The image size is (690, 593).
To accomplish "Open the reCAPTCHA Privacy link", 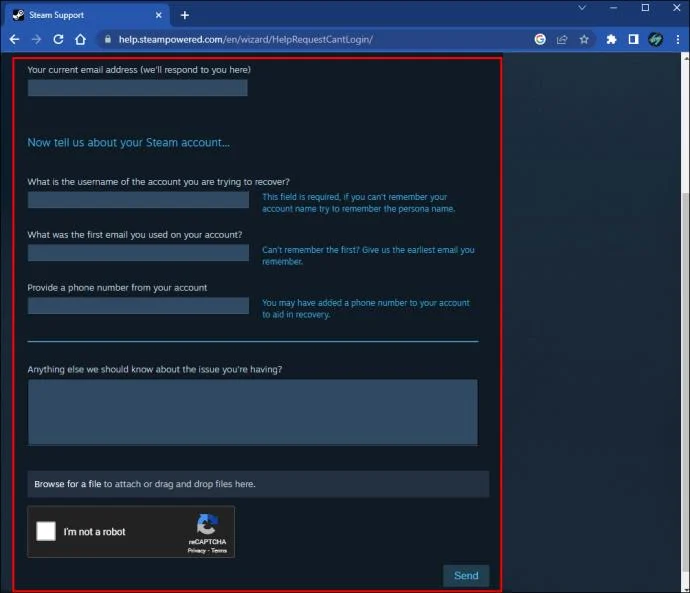I will pos(196,550).
